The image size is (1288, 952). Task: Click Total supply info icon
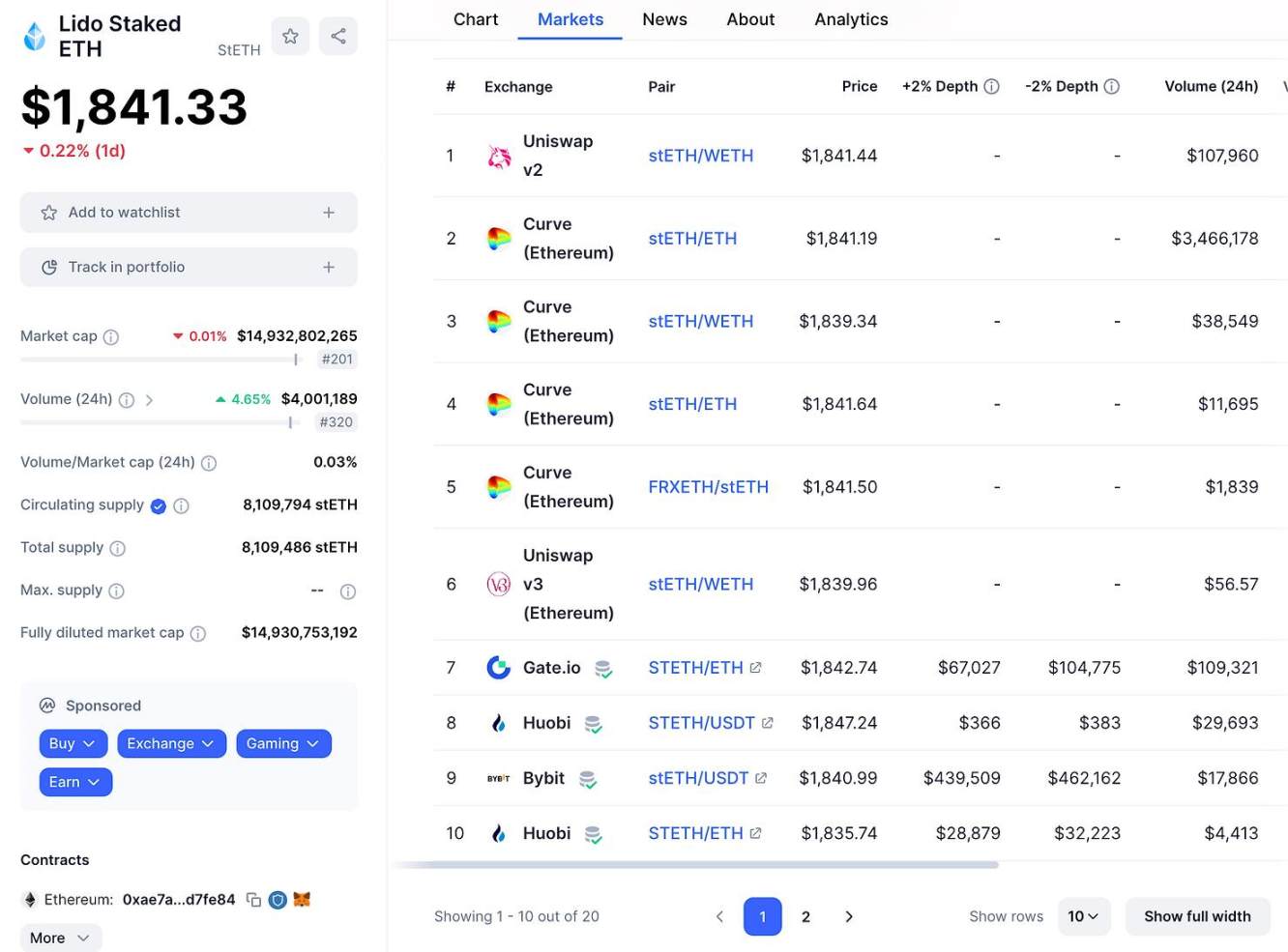coord(118,548)
